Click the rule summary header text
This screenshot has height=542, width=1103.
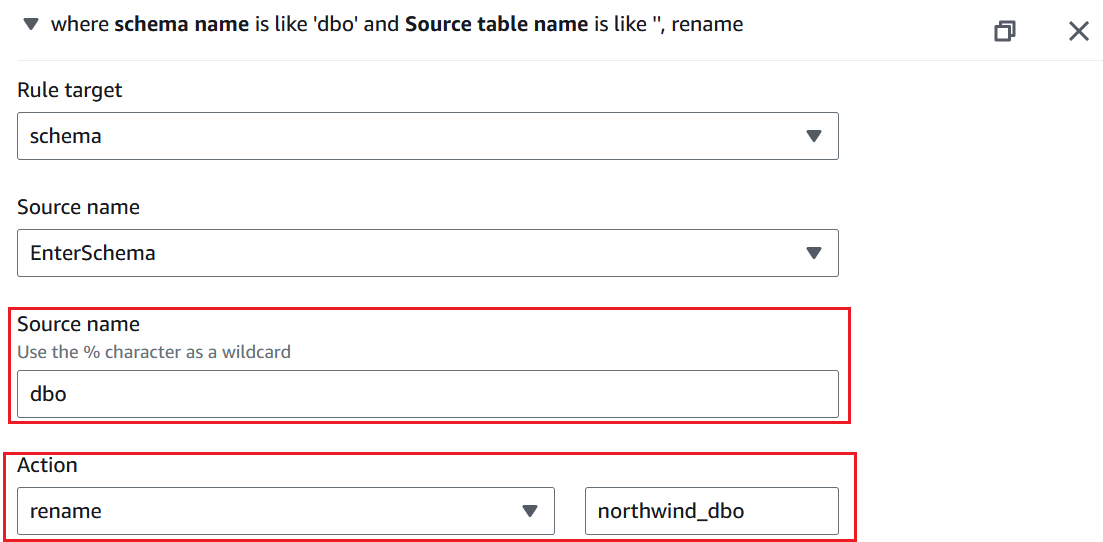point(396,24)
